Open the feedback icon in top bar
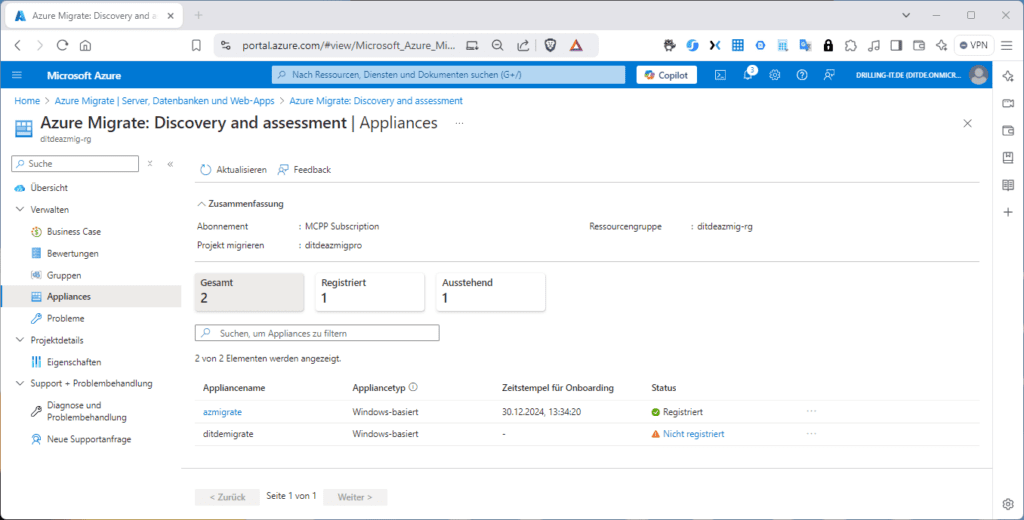Viewport: 1024px width, 520px height. point(829,75)
